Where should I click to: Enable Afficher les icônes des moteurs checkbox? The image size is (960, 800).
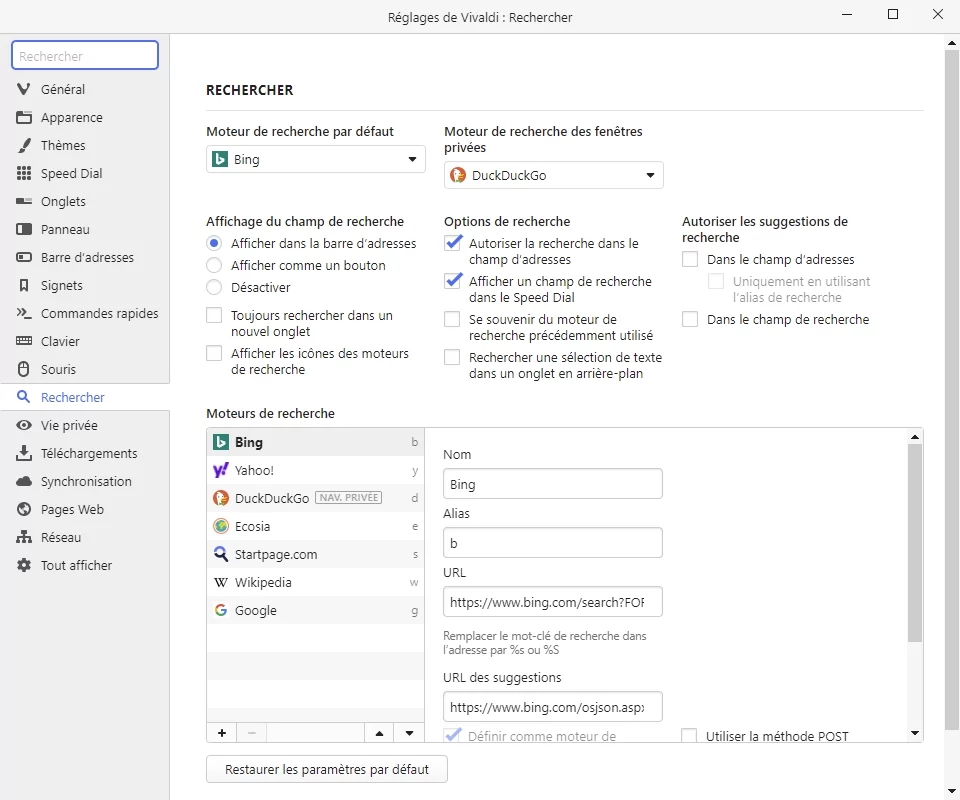pos(214,354)
